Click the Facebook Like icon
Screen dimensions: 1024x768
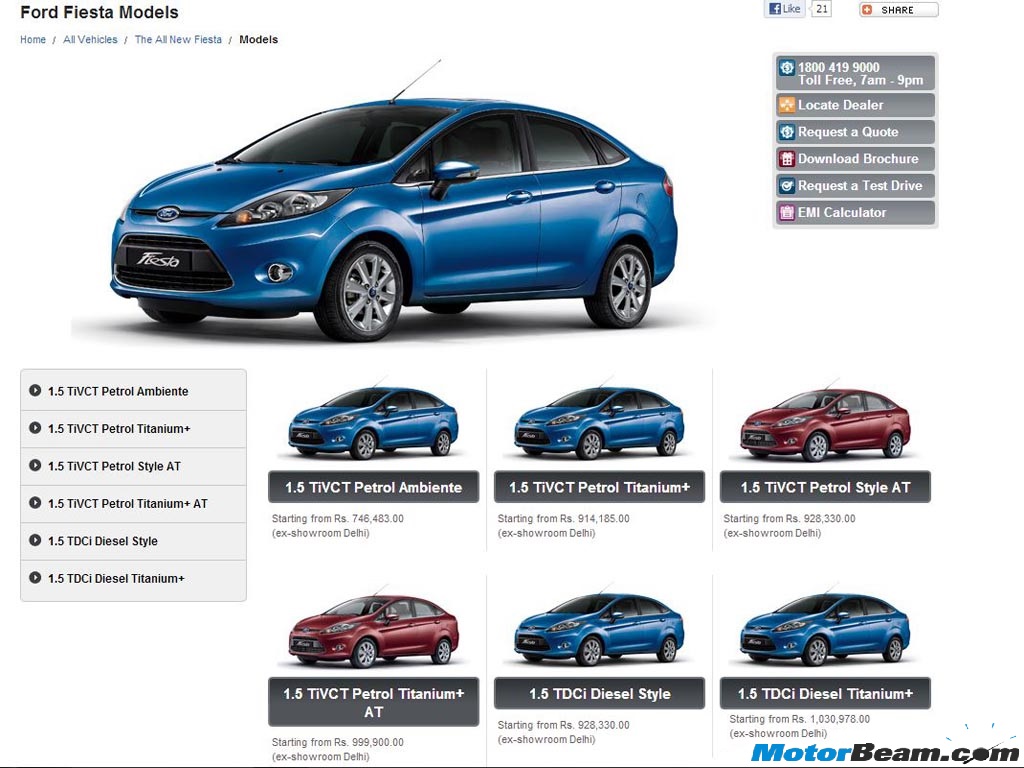(x=775, y=8)
